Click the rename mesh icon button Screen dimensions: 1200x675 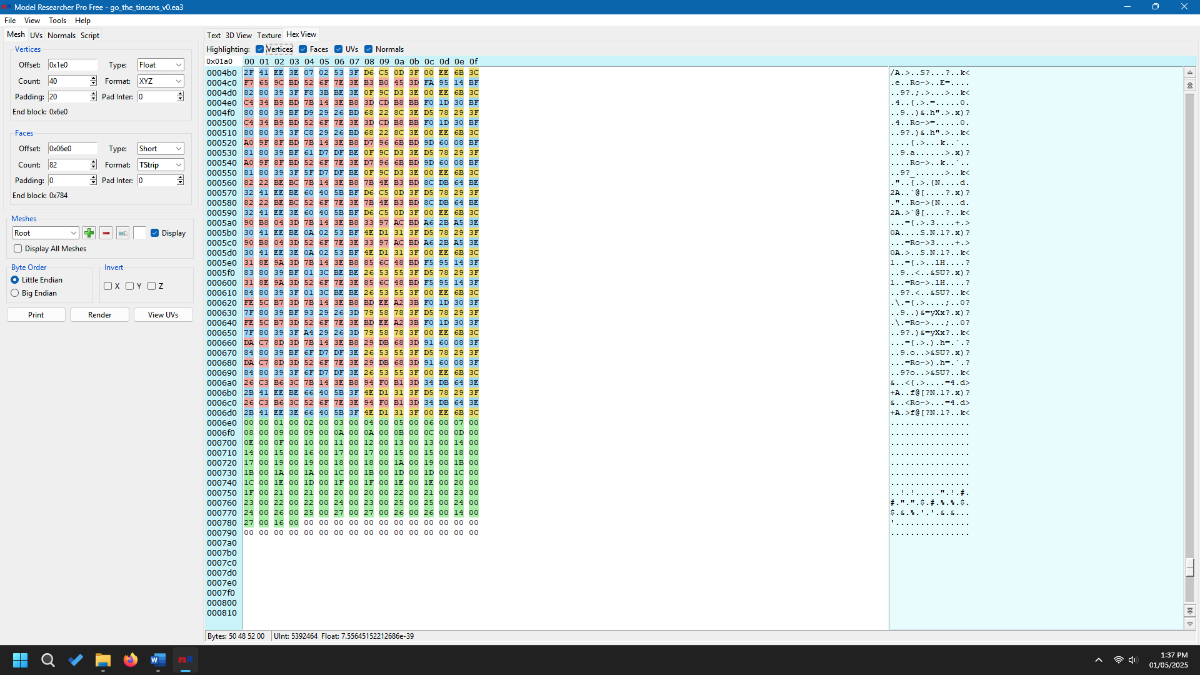123,233
